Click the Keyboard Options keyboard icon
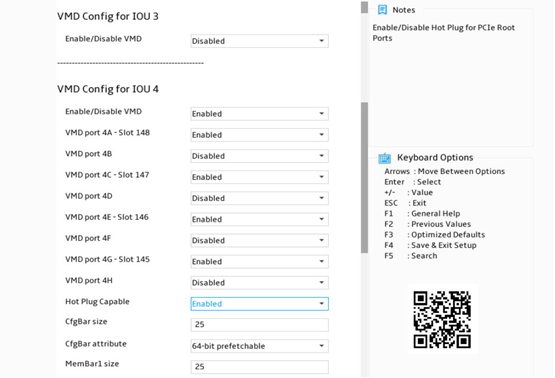Screen dimensions: 555x378 click(384, 158)
